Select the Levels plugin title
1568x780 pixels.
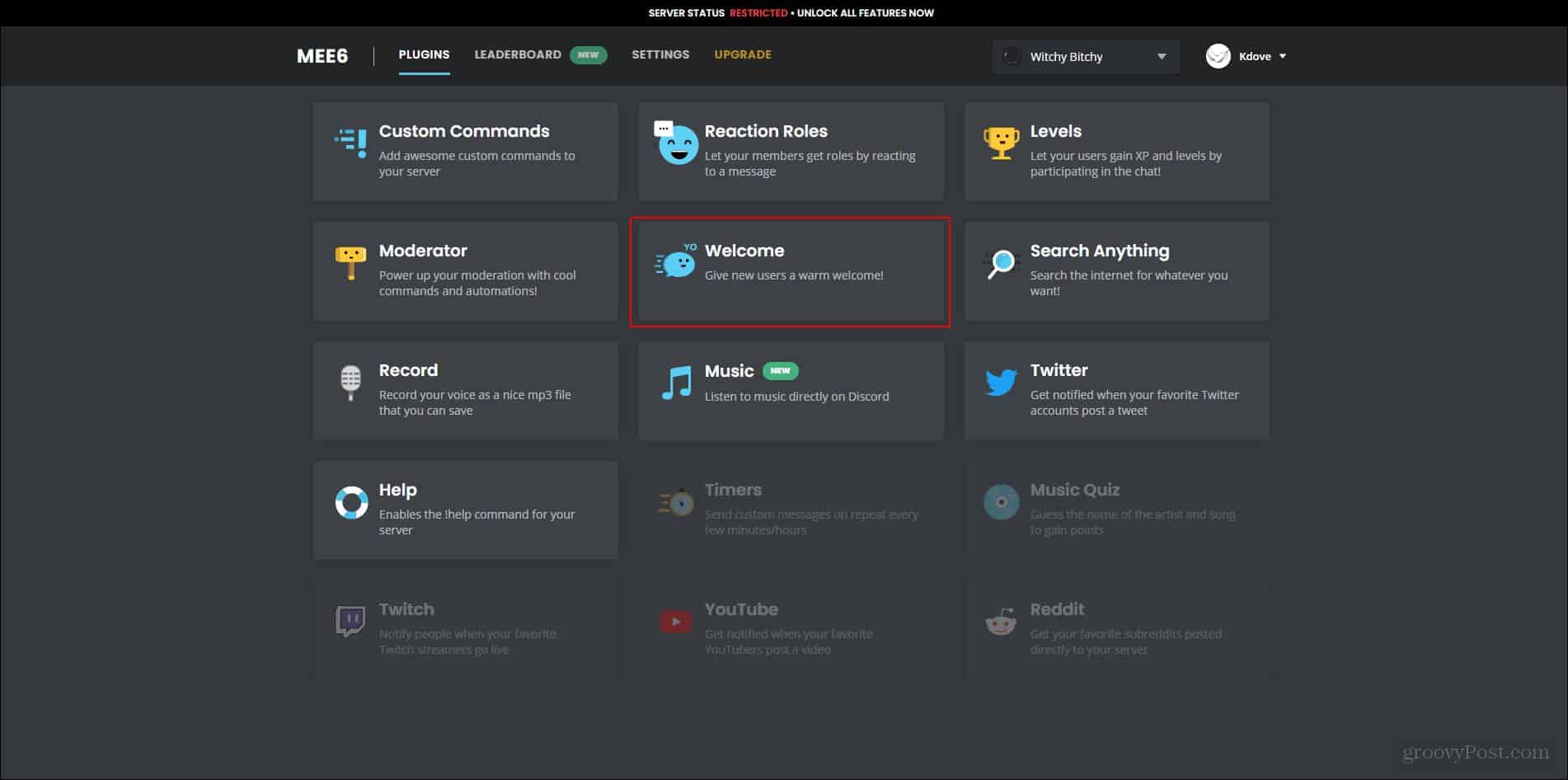[x=1056, y=131]
